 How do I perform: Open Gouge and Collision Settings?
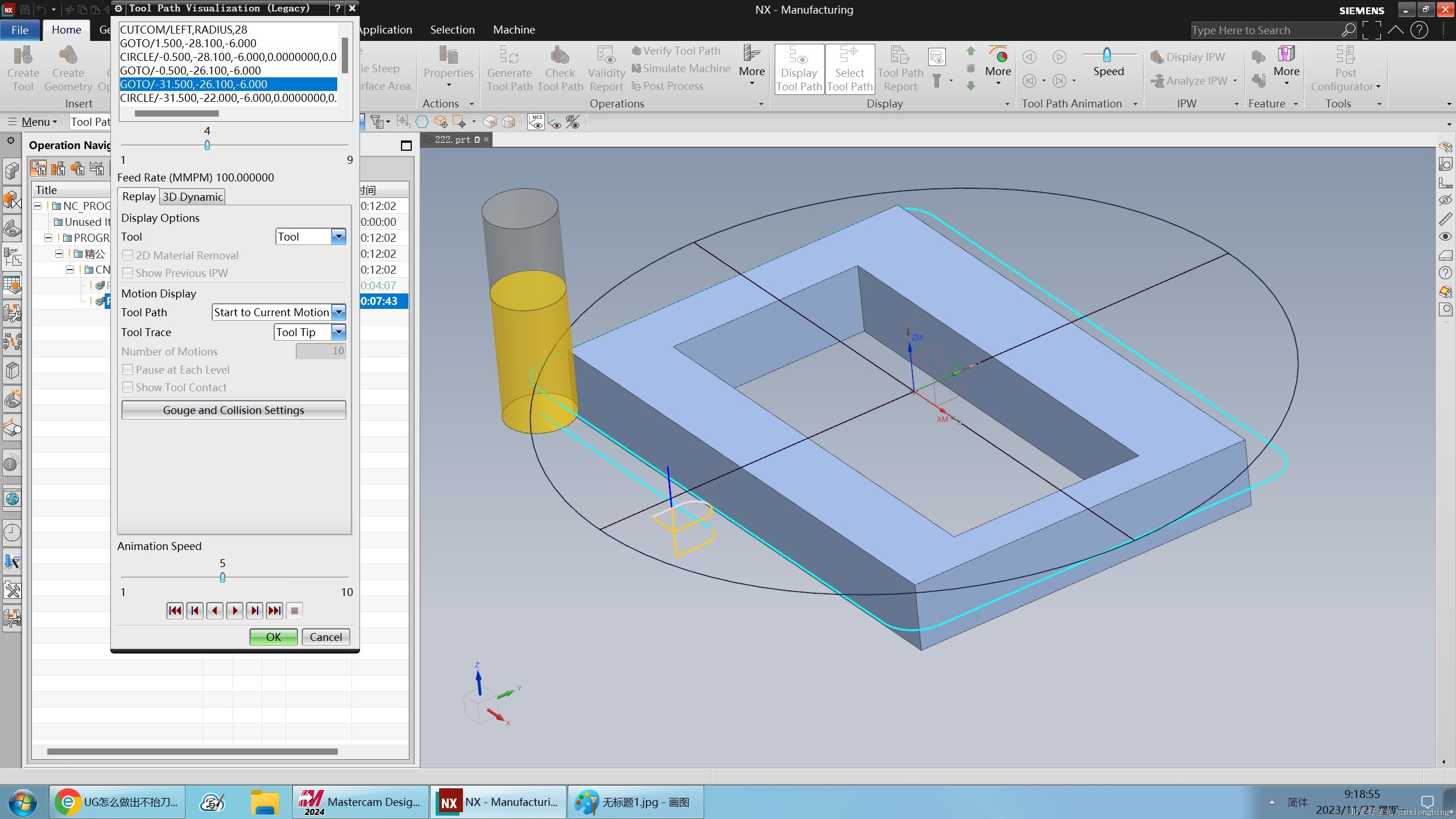click(234, 410)
